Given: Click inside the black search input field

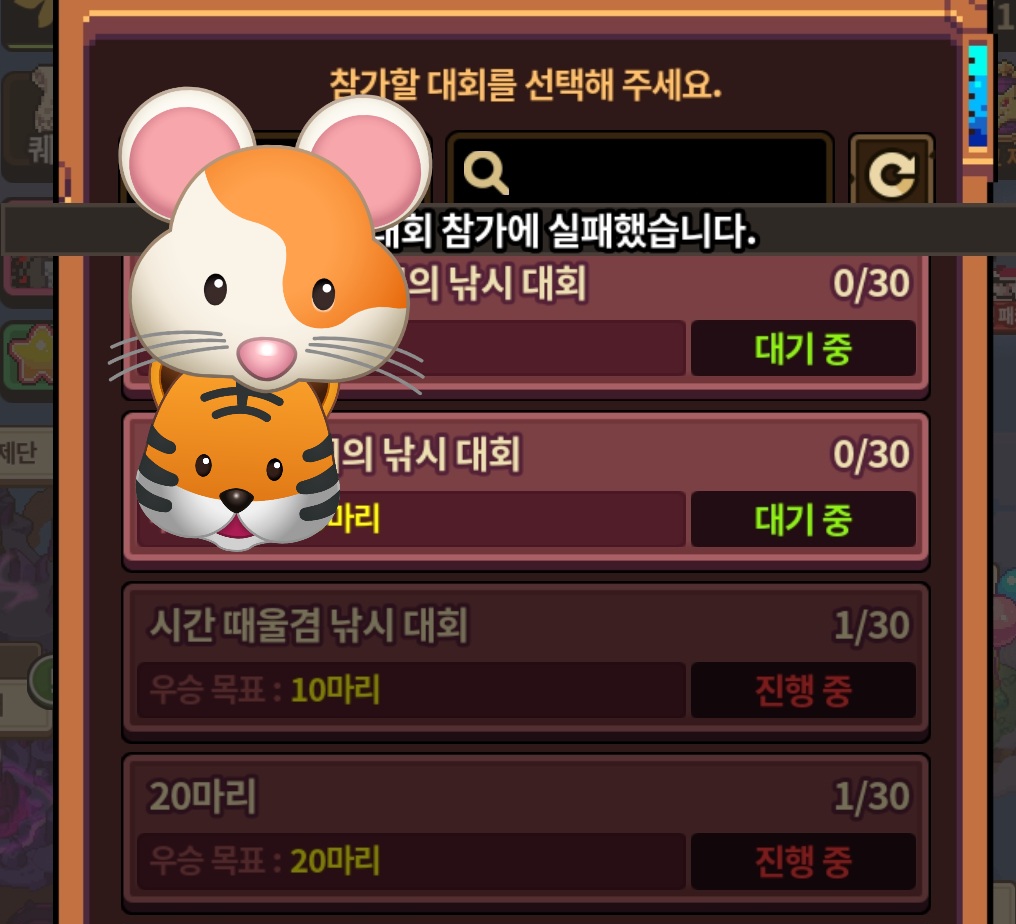Looking at the screenshot, I should 640,171.
